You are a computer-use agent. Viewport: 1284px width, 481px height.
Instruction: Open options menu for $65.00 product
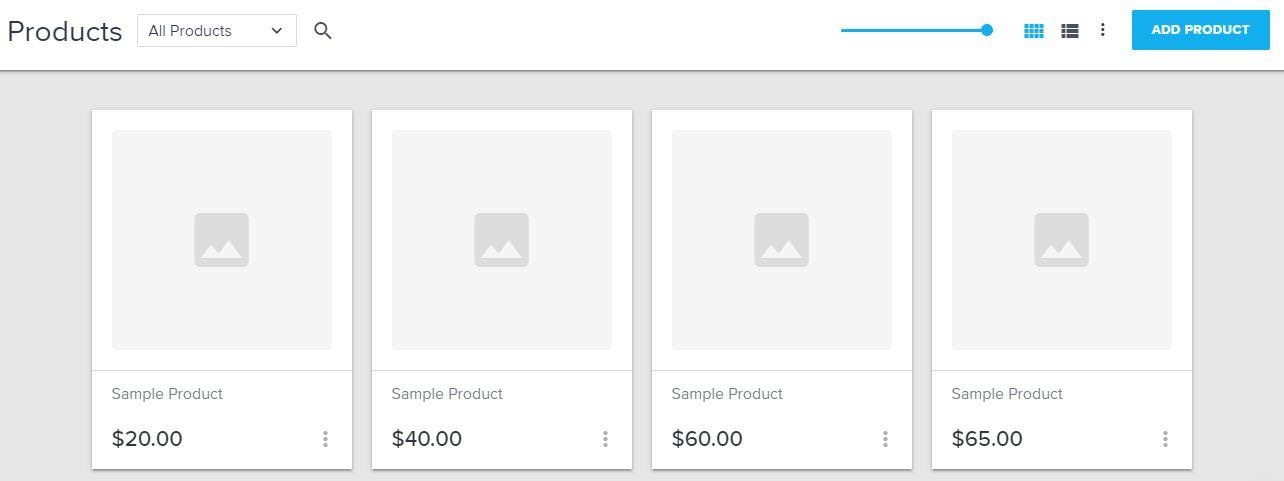coord(1165,439)
